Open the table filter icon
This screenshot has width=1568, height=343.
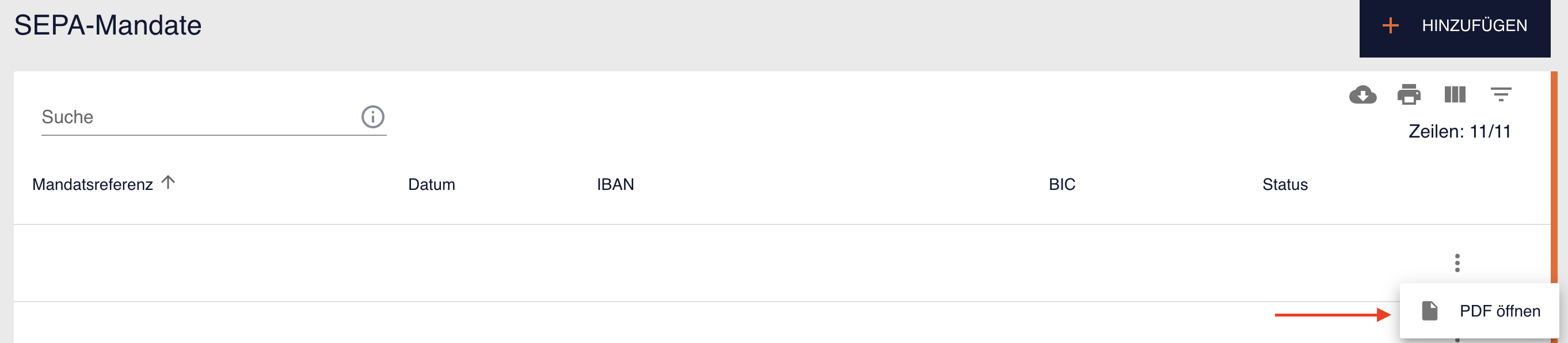[x=1501, y=95]
